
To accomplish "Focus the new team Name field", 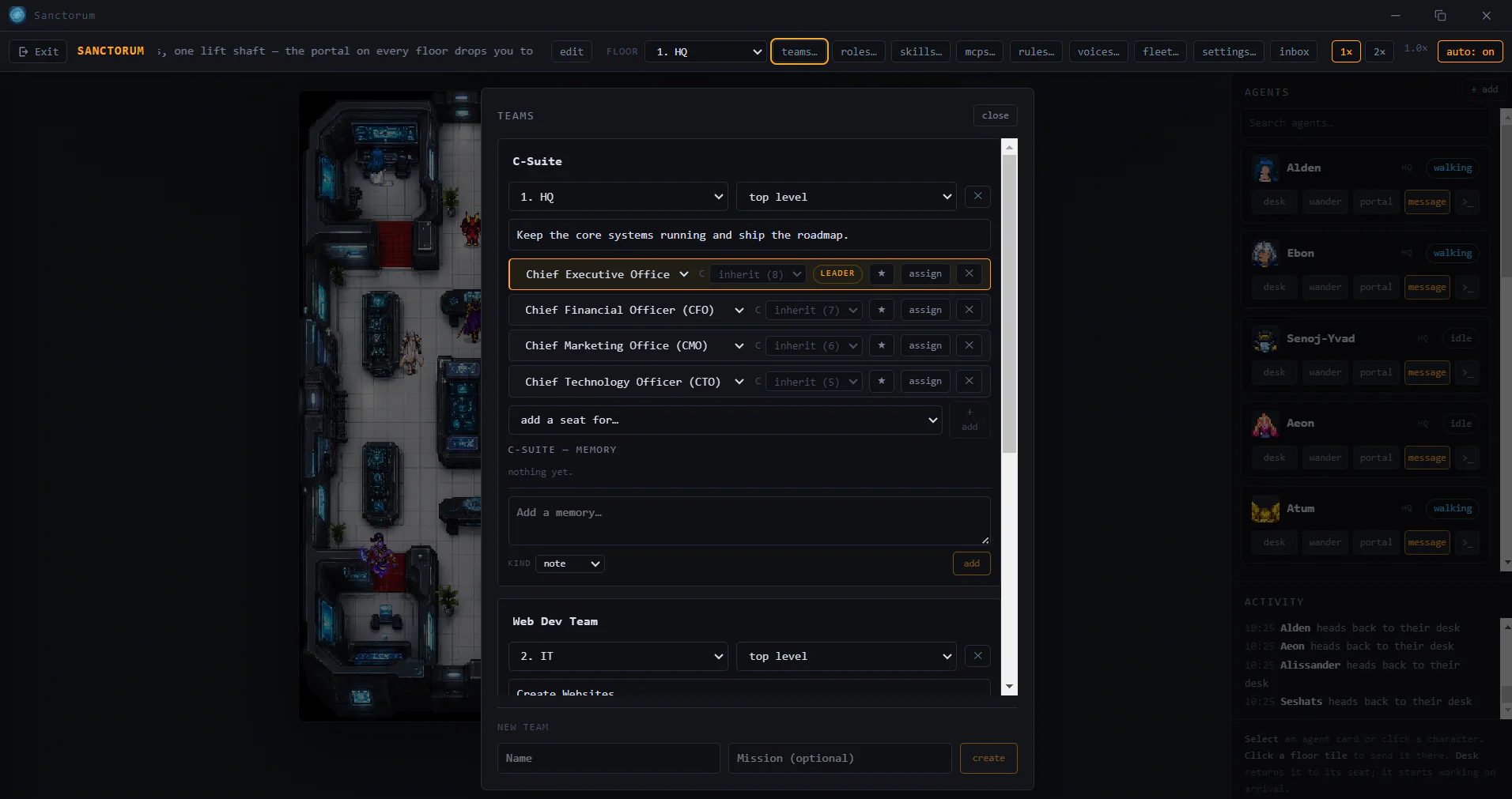I will [608, 758].
